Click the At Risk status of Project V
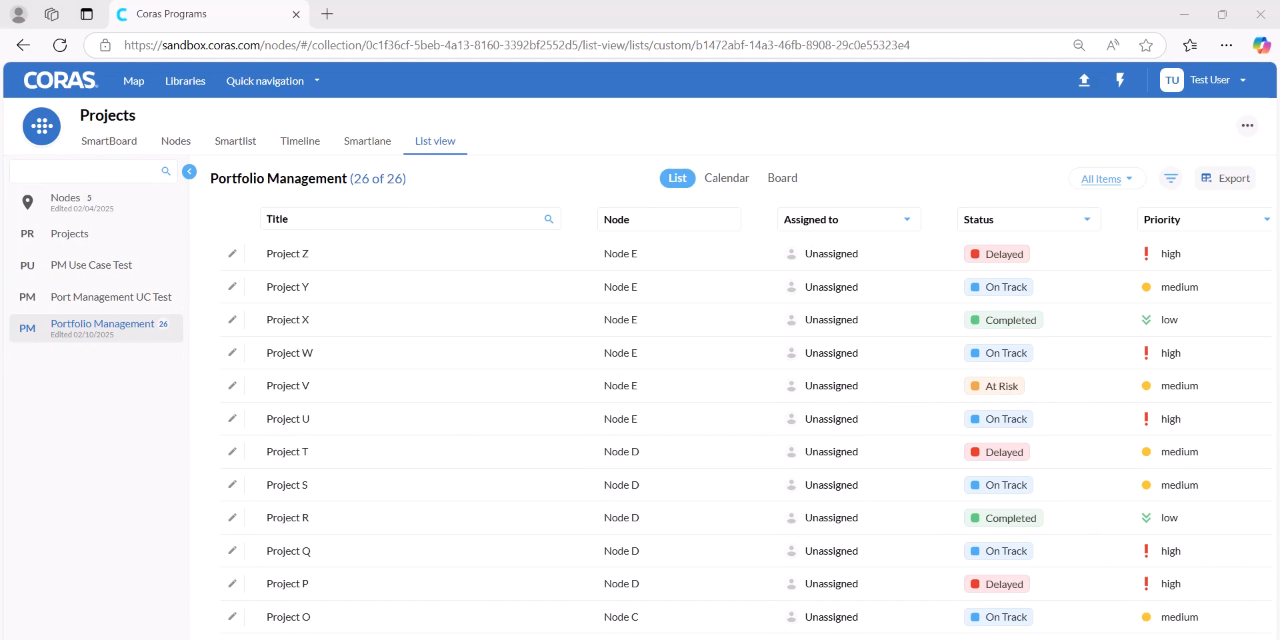 click(x=994, y=386)
